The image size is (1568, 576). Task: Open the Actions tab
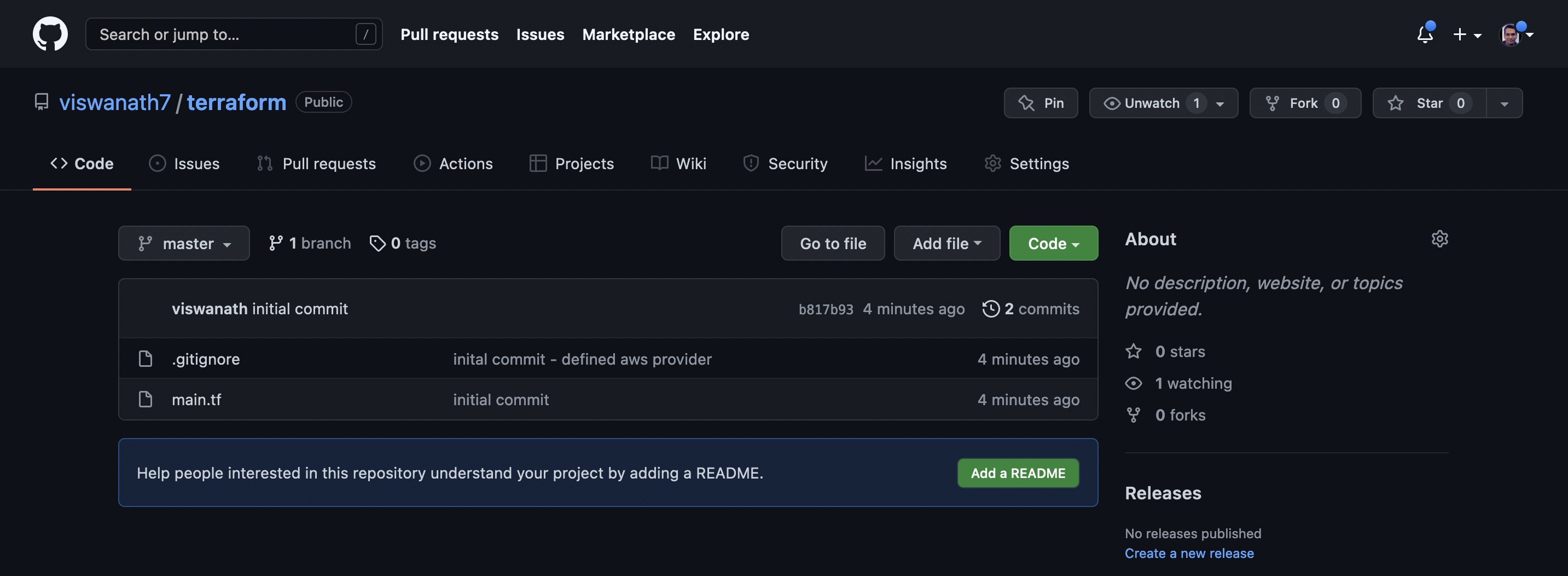[x=453, y=163]
